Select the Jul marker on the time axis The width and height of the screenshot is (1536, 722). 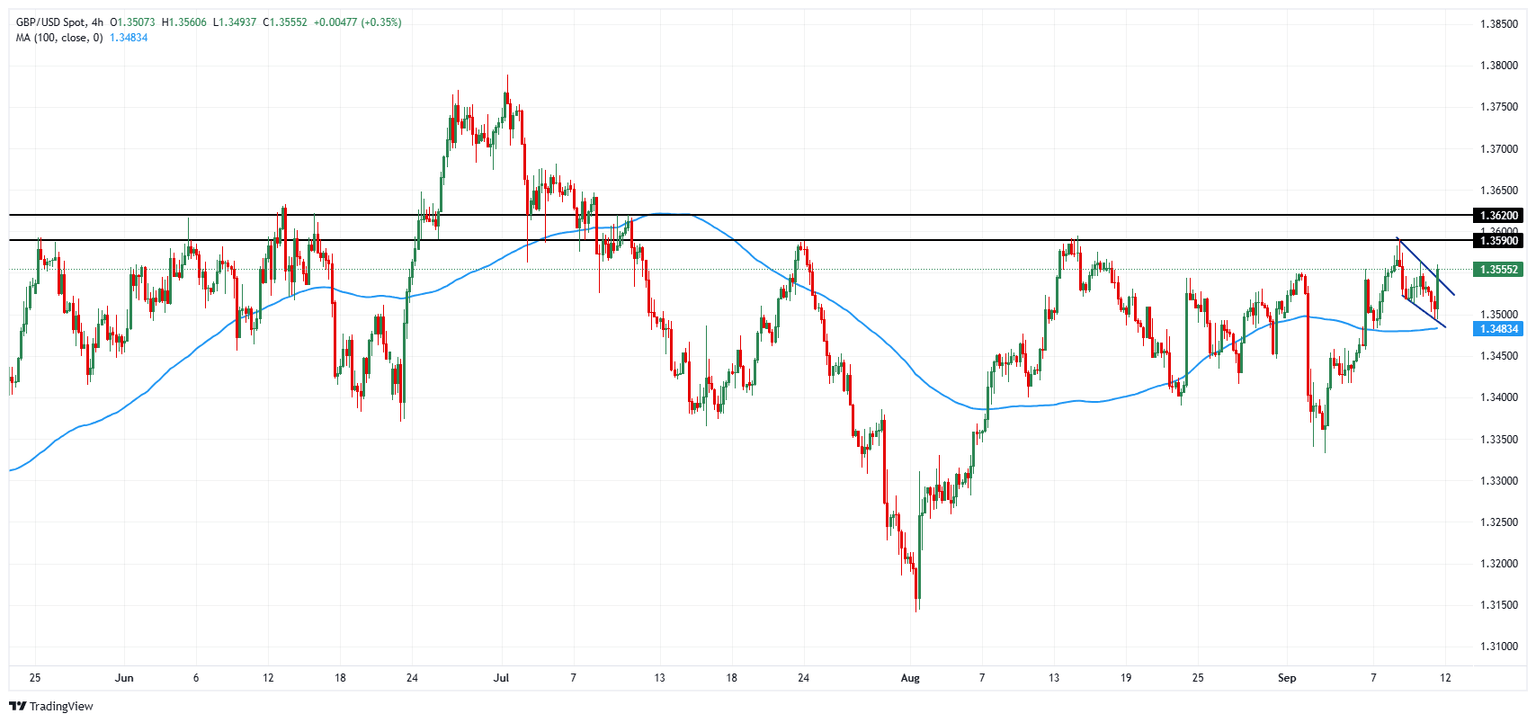500,678
